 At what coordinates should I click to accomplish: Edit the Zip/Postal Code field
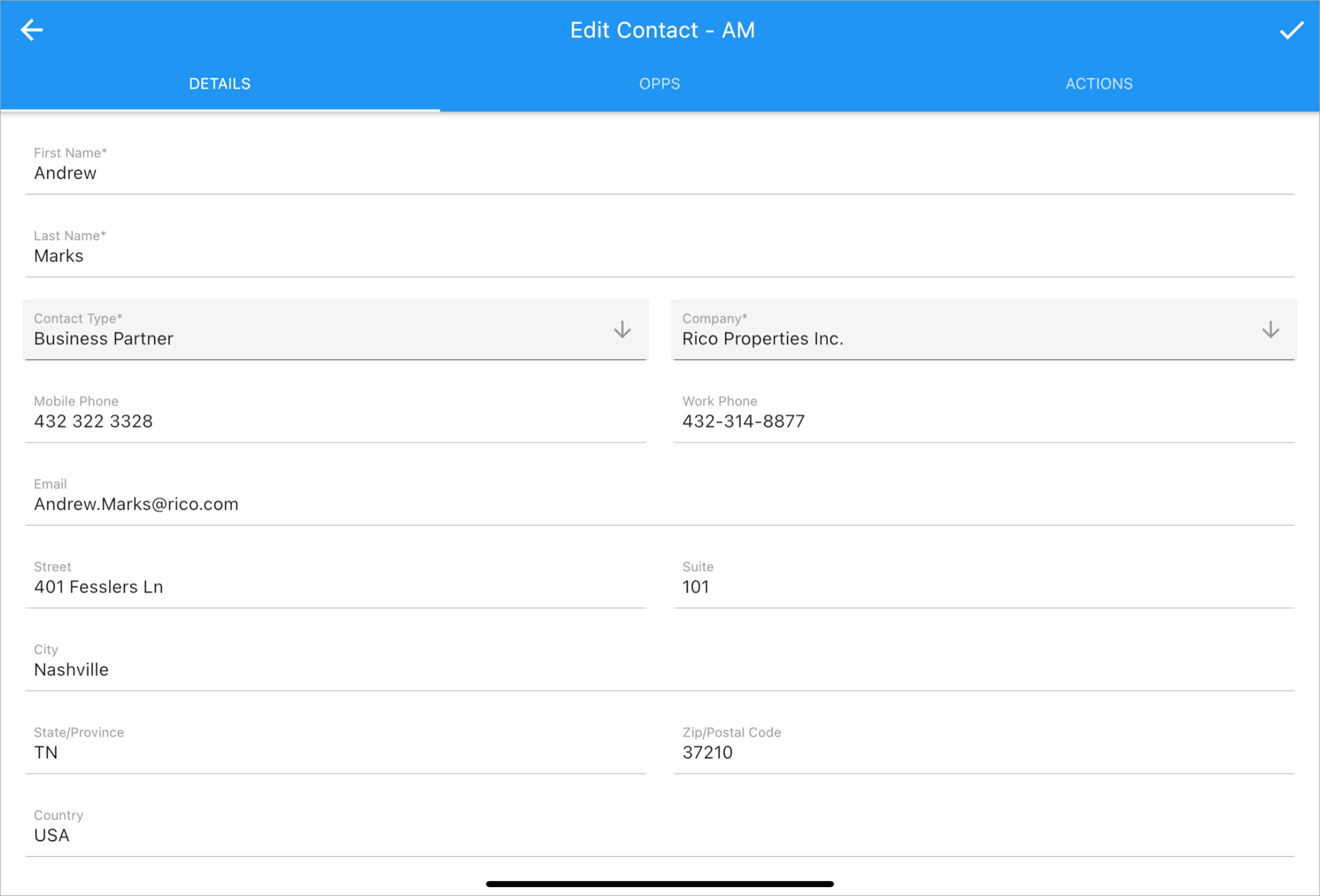(984, 744)
